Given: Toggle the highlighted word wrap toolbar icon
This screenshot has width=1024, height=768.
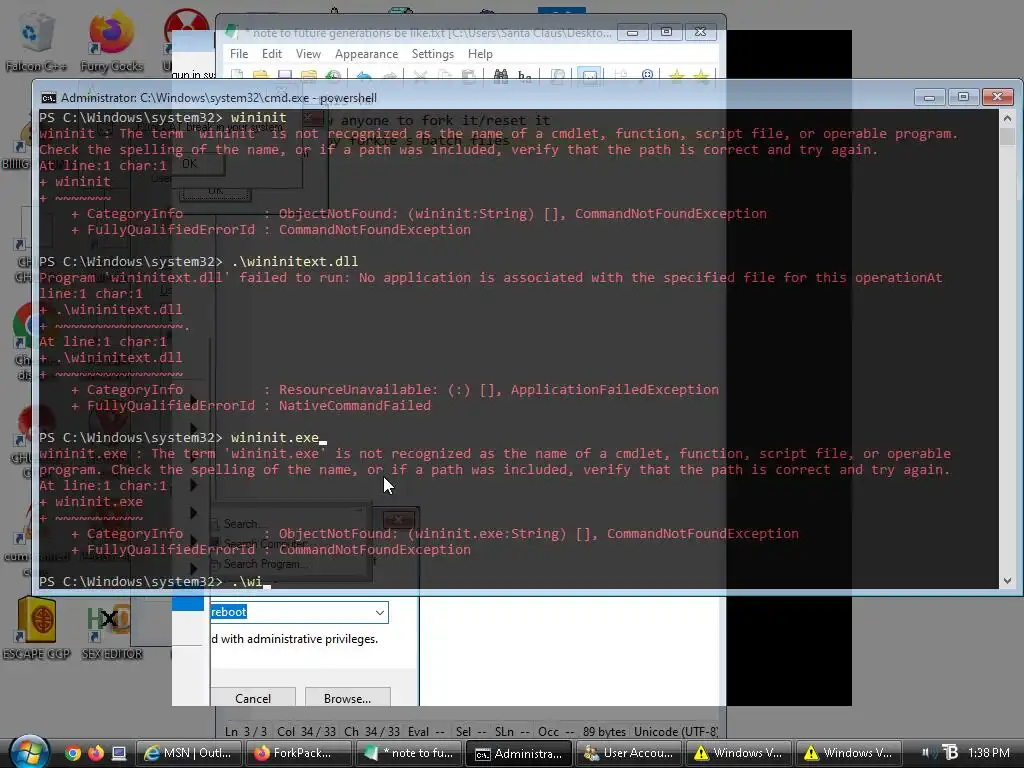Looking at the screenshot, I should (589, 76).
